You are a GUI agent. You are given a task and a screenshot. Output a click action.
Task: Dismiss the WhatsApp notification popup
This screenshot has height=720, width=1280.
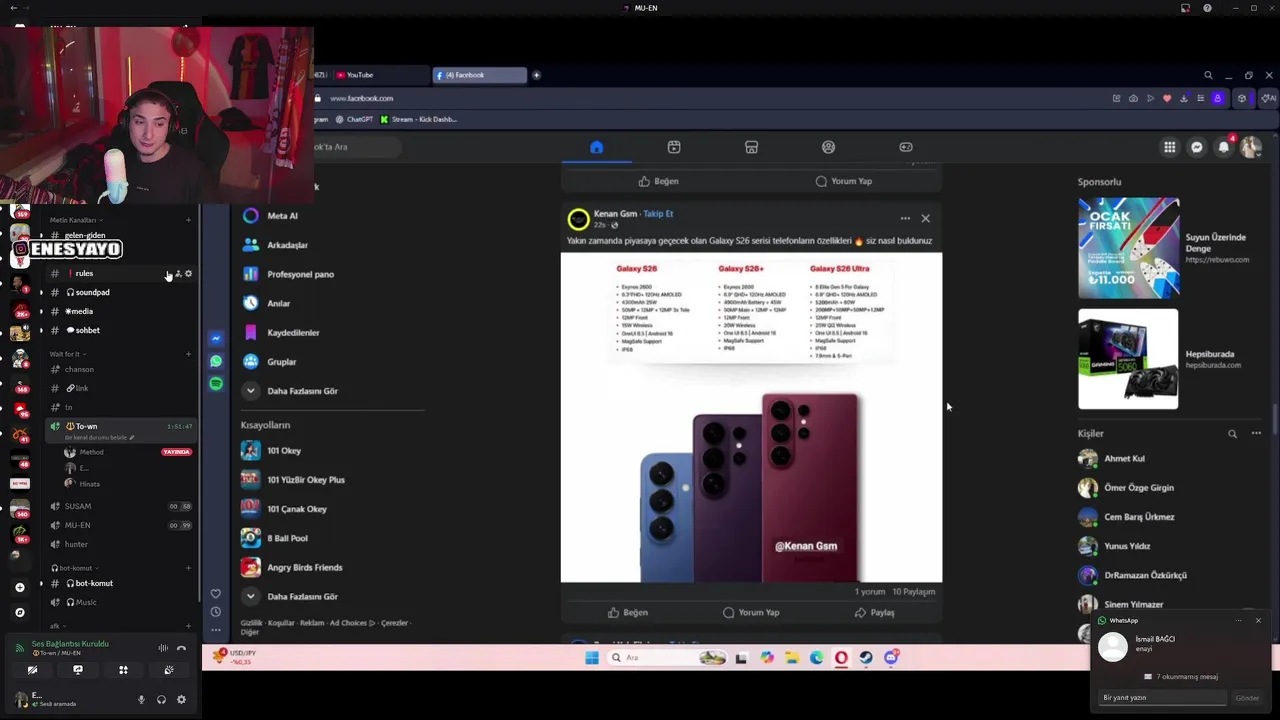[1258, 621]
